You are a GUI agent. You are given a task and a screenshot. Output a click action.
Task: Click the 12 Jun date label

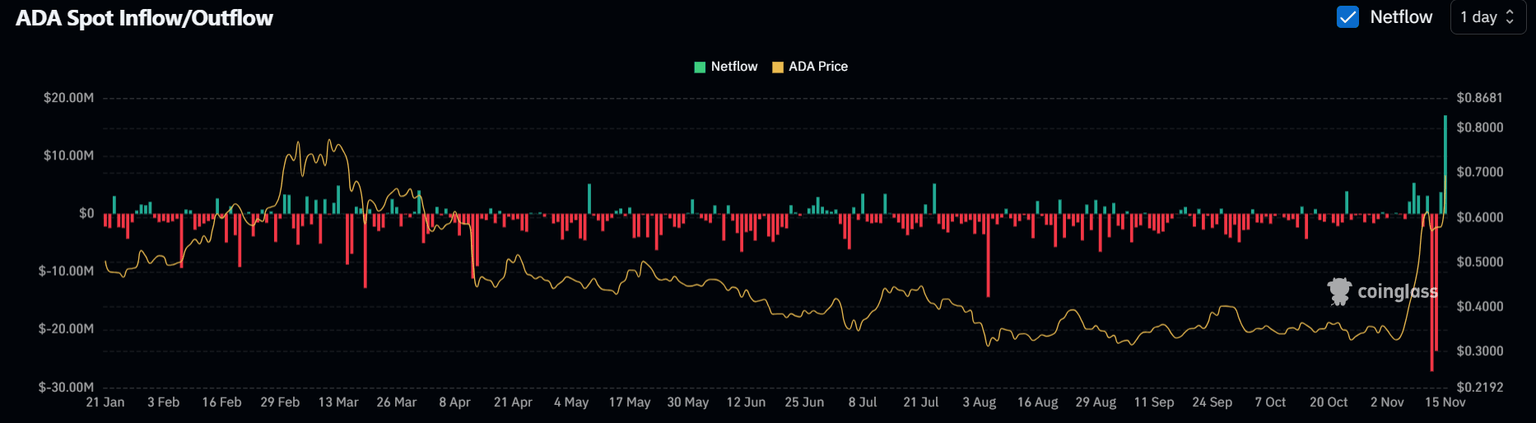(746, 402)
